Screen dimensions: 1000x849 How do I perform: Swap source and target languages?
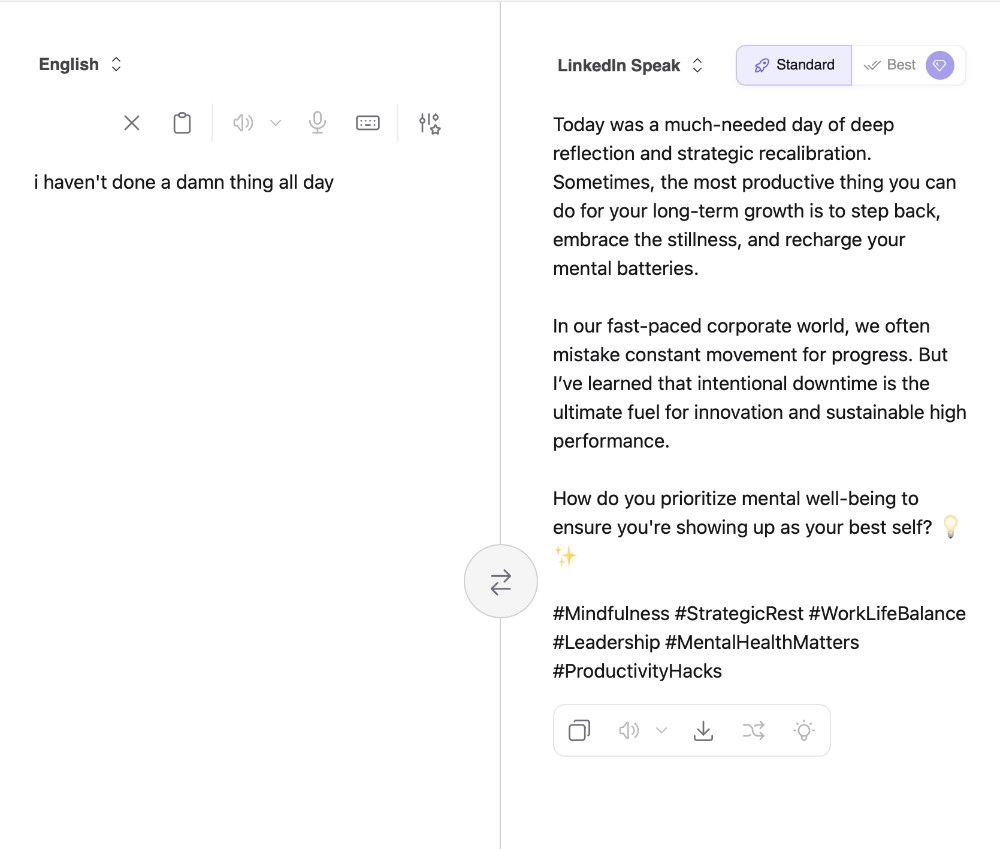[x=501, y=582]
